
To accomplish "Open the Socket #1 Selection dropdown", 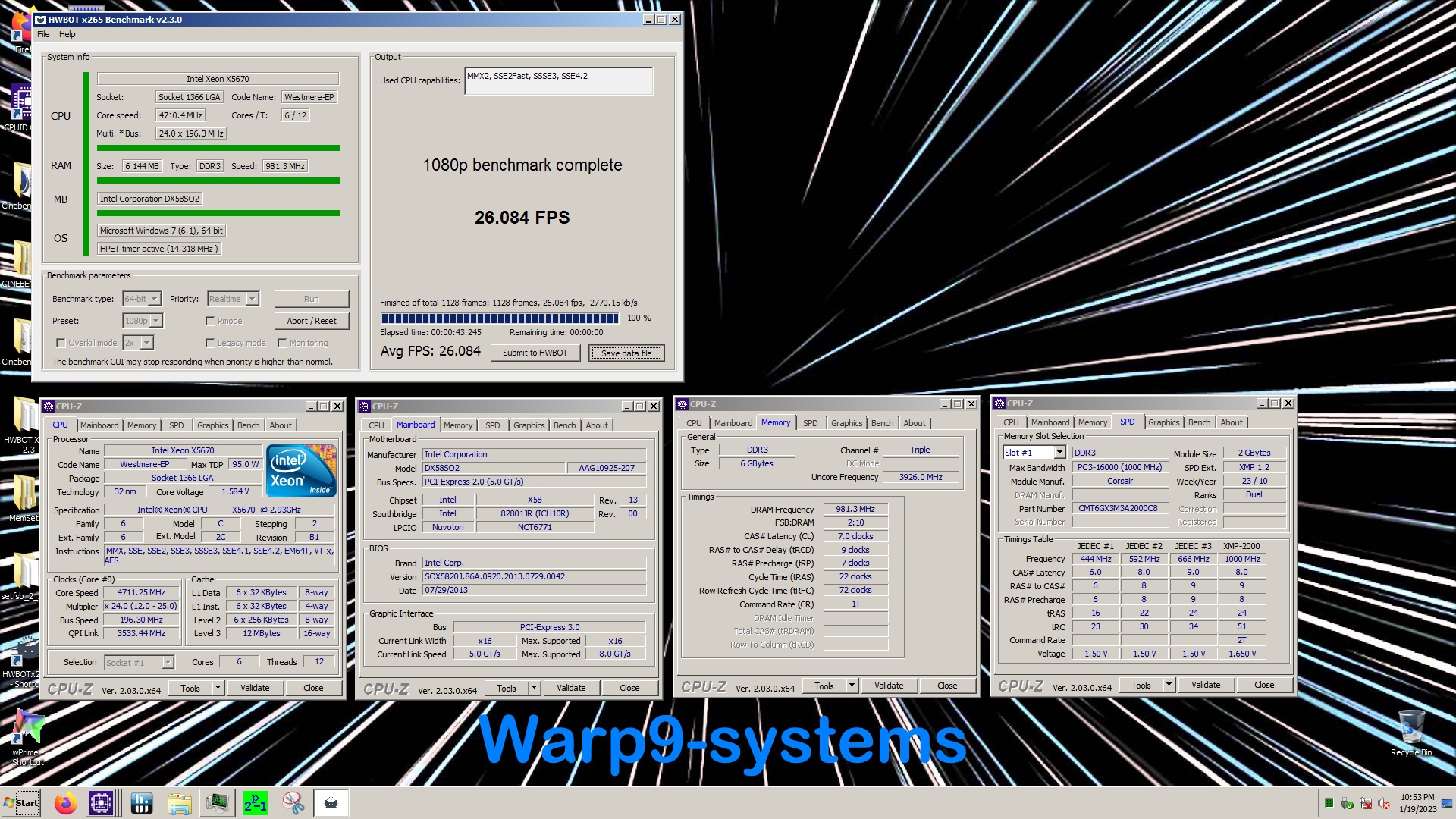I will click(139, 663).
